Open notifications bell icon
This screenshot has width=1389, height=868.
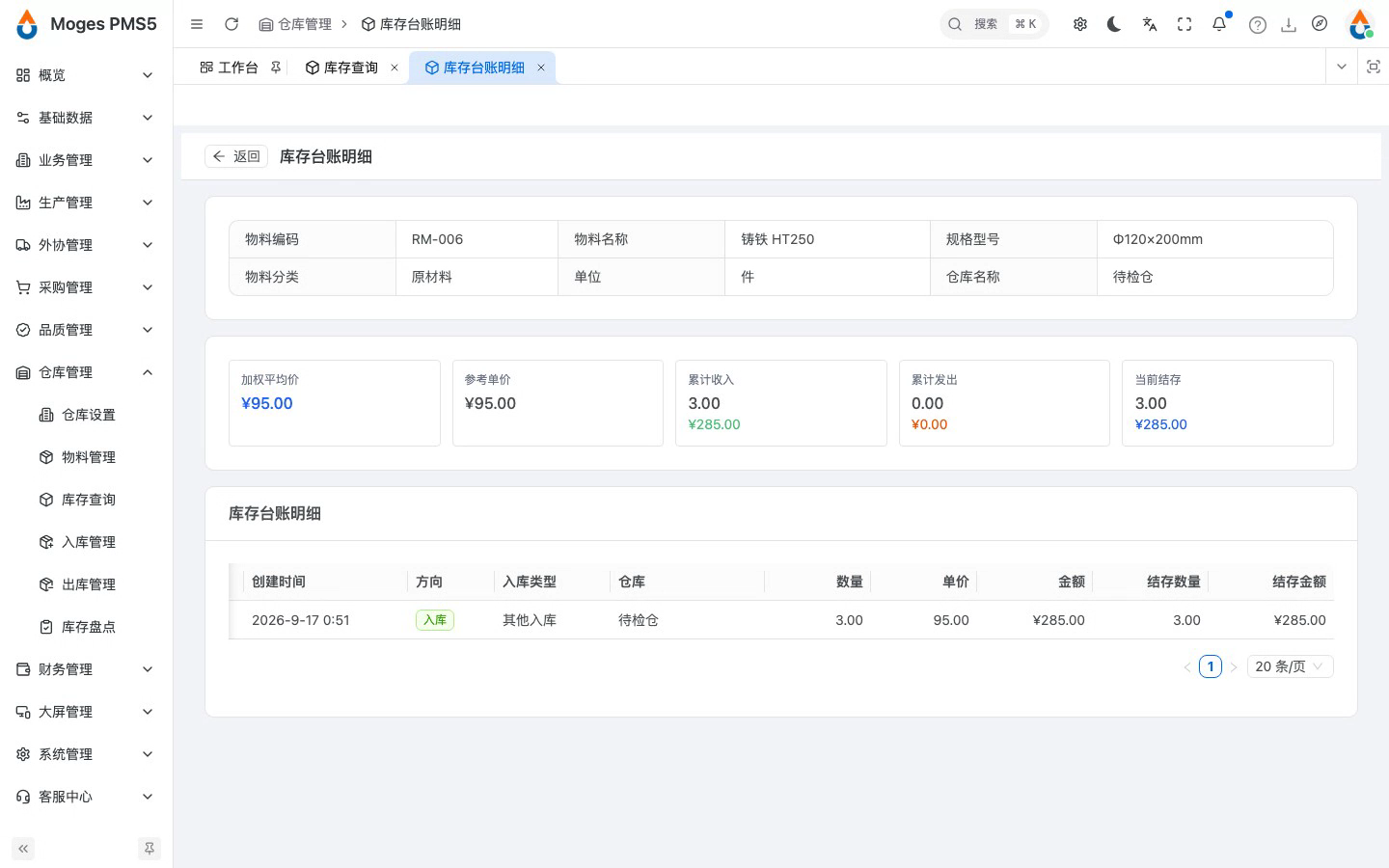click(x=1219, y=24)
